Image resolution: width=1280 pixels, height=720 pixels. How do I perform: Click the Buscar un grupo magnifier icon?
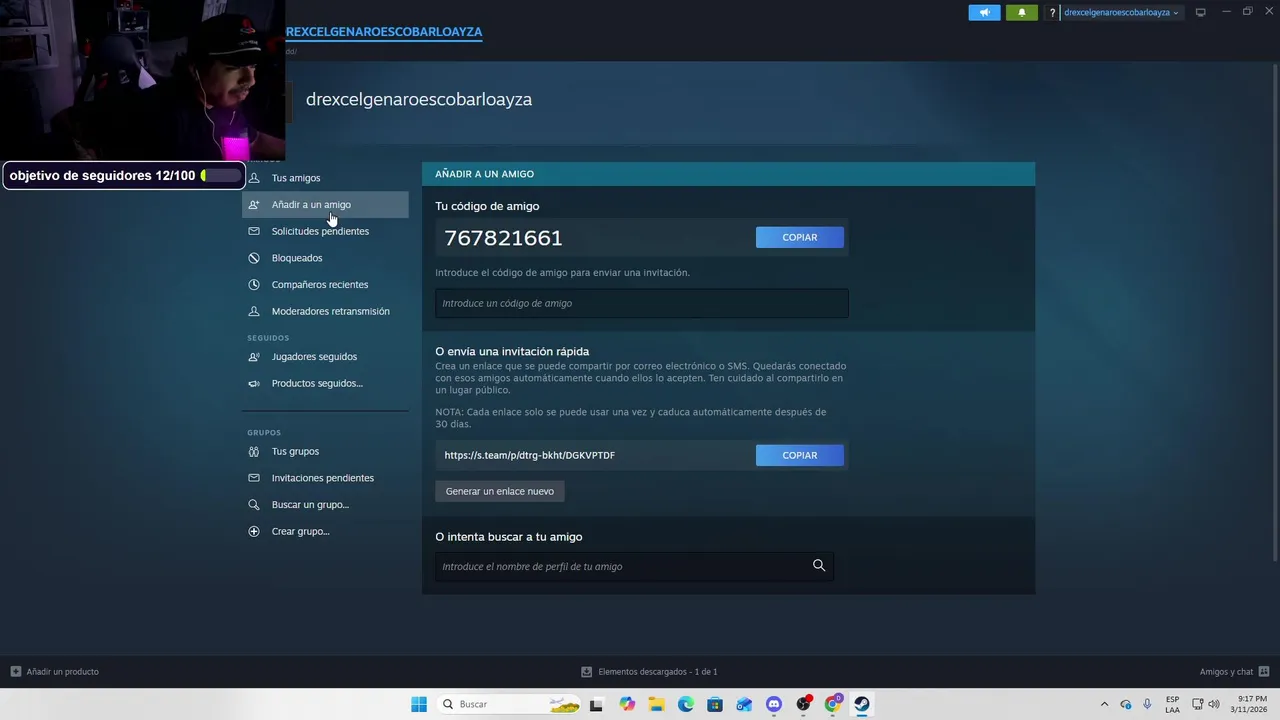(x=254, y=505)
